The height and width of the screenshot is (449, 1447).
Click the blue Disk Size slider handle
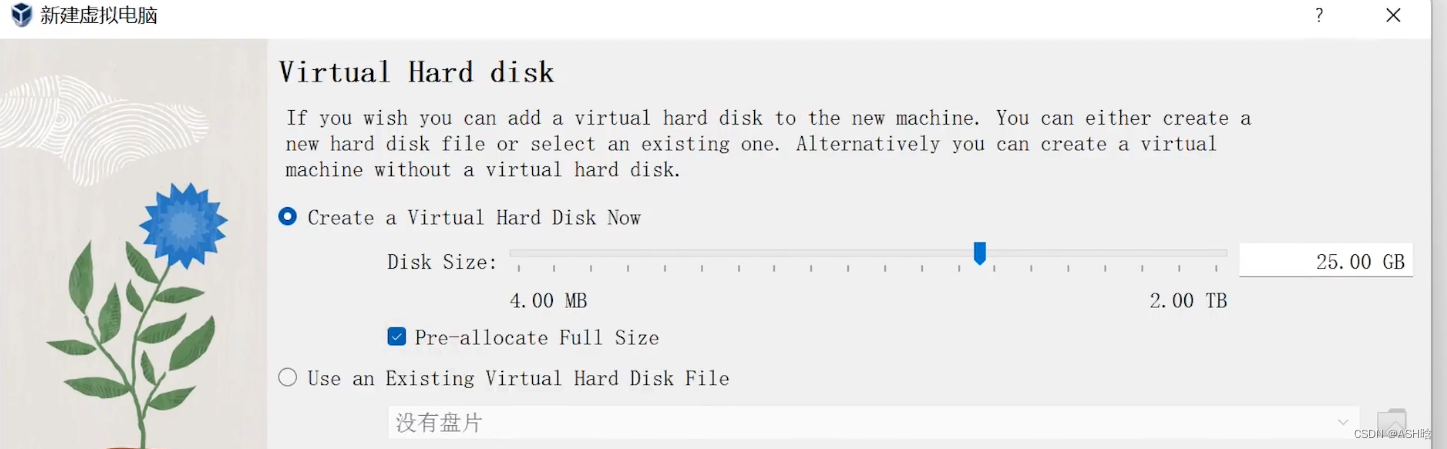click(x=980, y=254)
